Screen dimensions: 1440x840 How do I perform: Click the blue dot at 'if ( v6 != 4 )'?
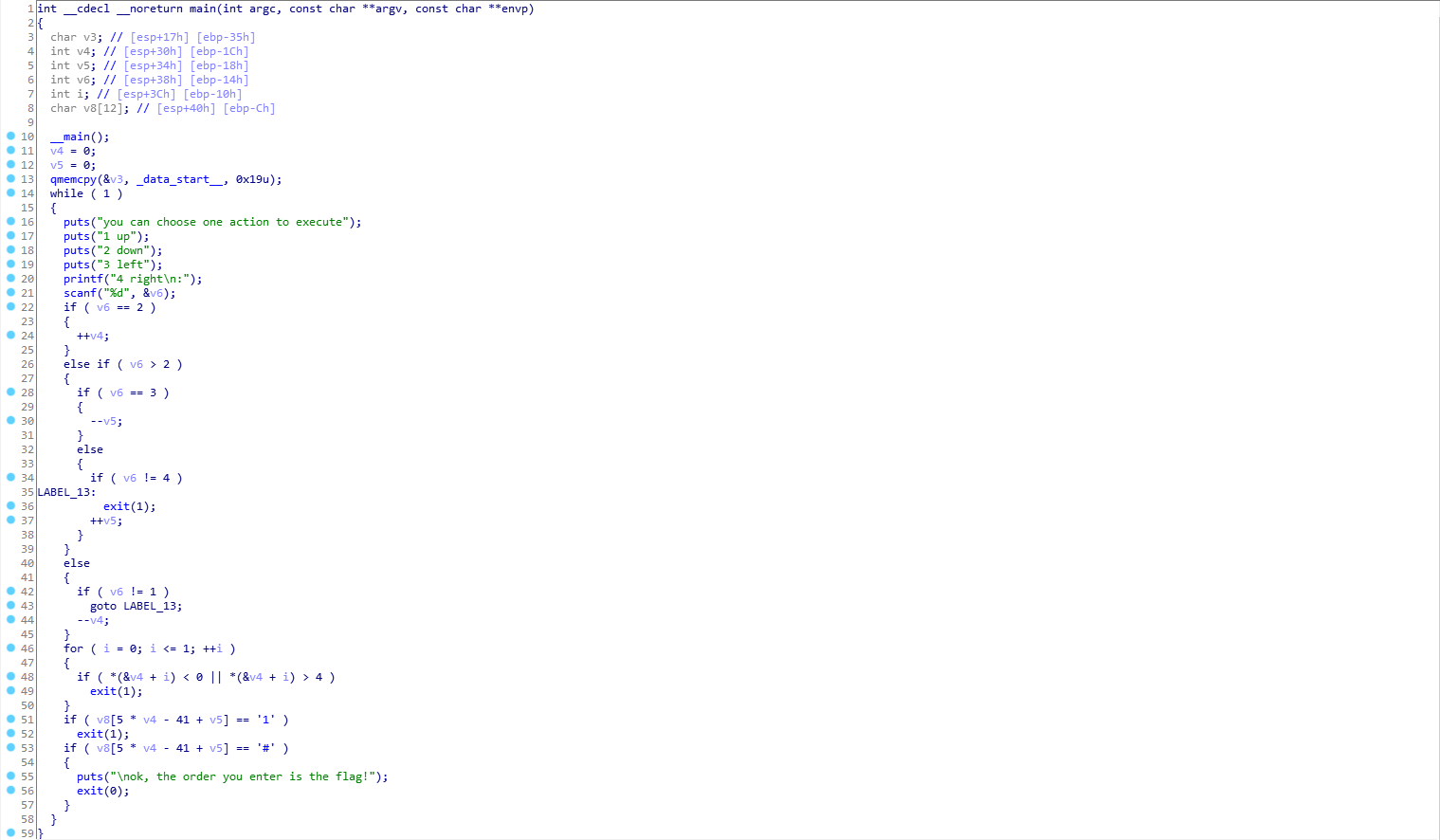coord(10,477)
